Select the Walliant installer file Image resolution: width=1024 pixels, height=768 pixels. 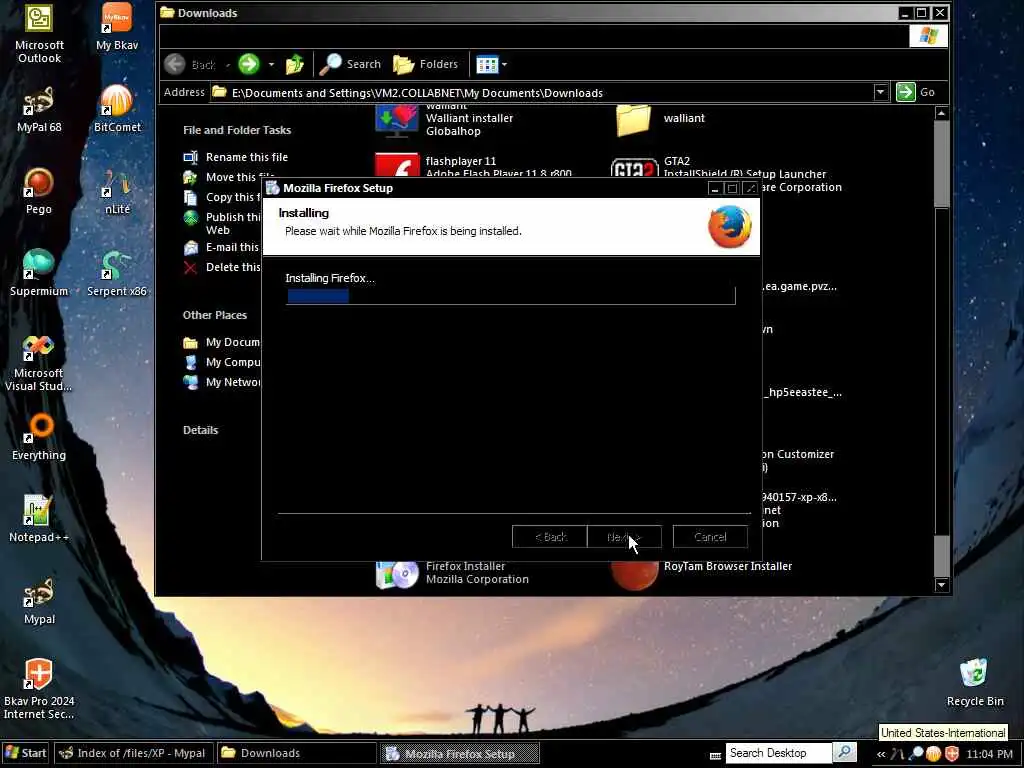[445, 121]
